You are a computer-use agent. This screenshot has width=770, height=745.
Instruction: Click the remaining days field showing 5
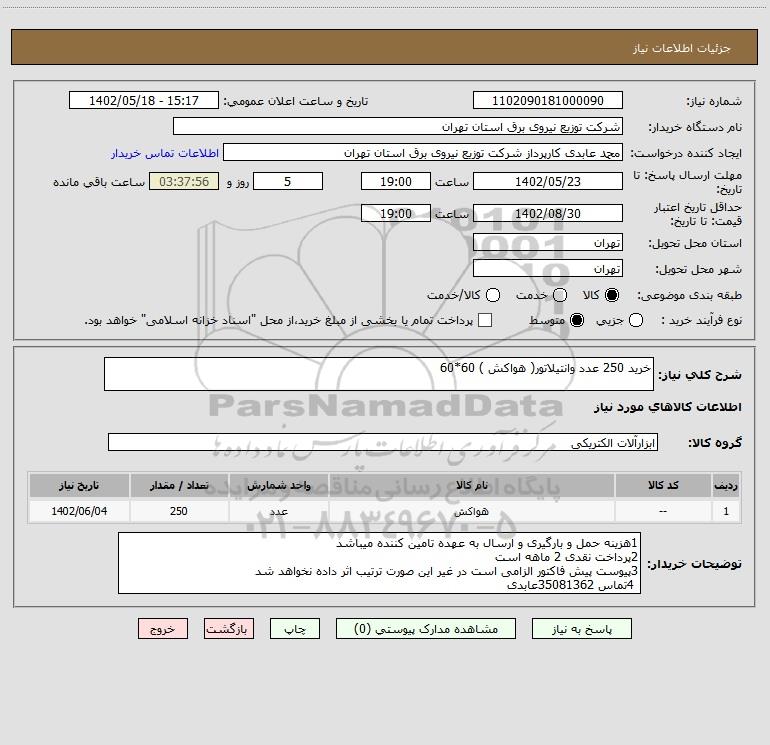click(288, 181)
